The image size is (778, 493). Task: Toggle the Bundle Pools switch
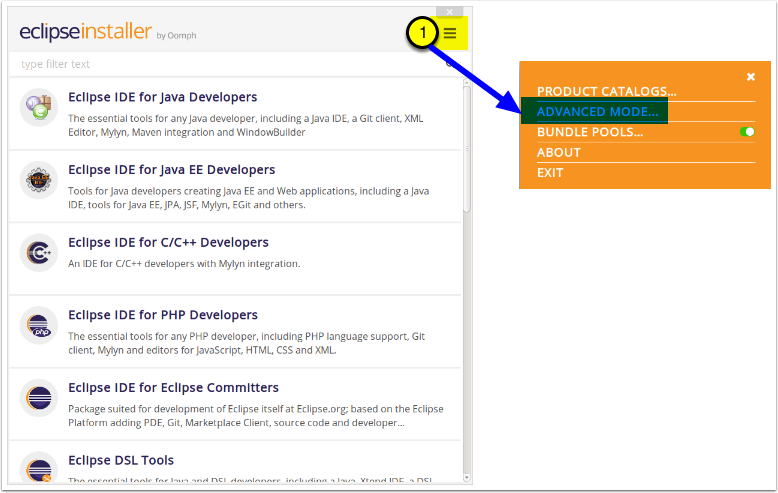point(747,131)
